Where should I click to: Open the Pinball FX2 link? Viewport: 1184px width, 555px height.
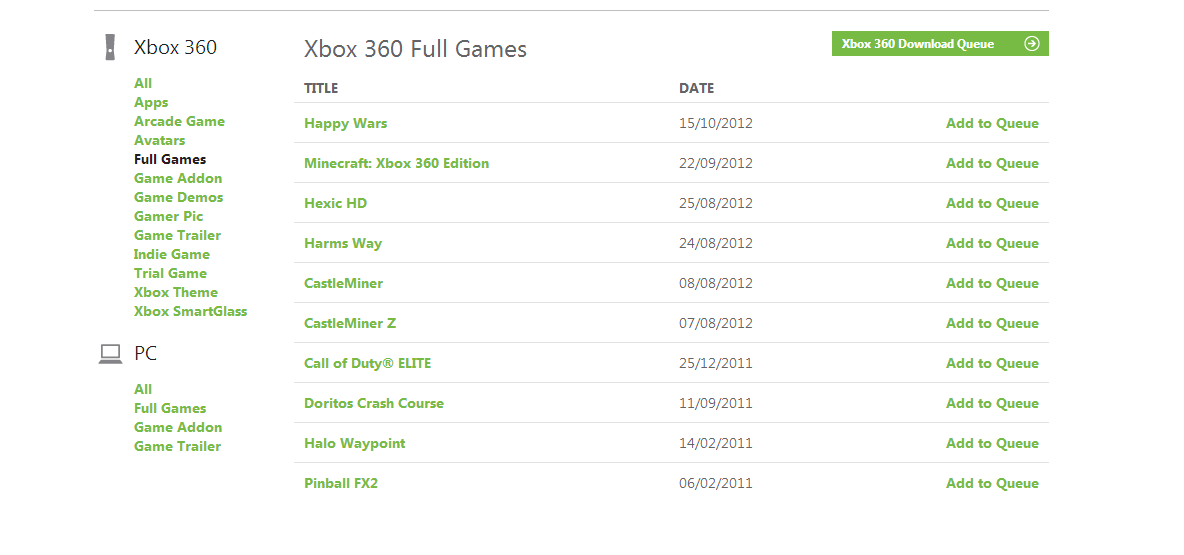coord(341,483)
